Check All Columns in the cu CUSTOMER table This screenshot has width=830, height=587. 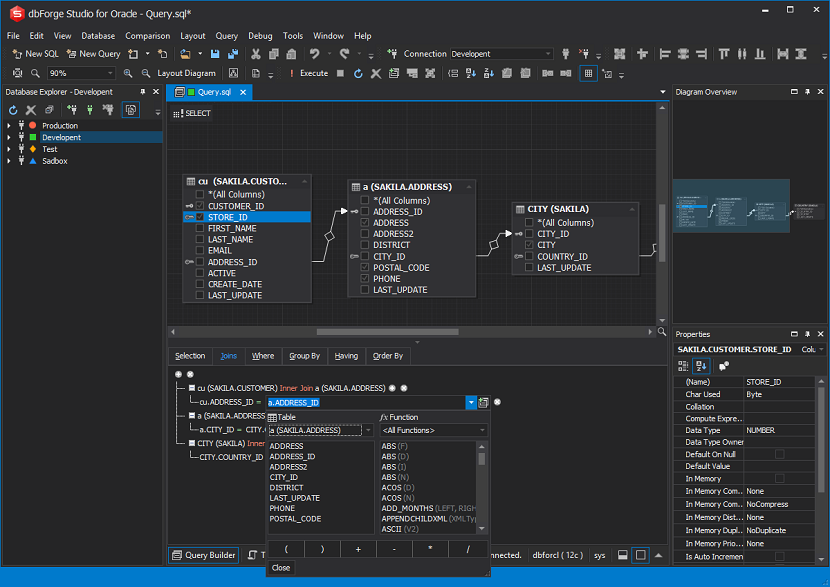pos(200,194)
